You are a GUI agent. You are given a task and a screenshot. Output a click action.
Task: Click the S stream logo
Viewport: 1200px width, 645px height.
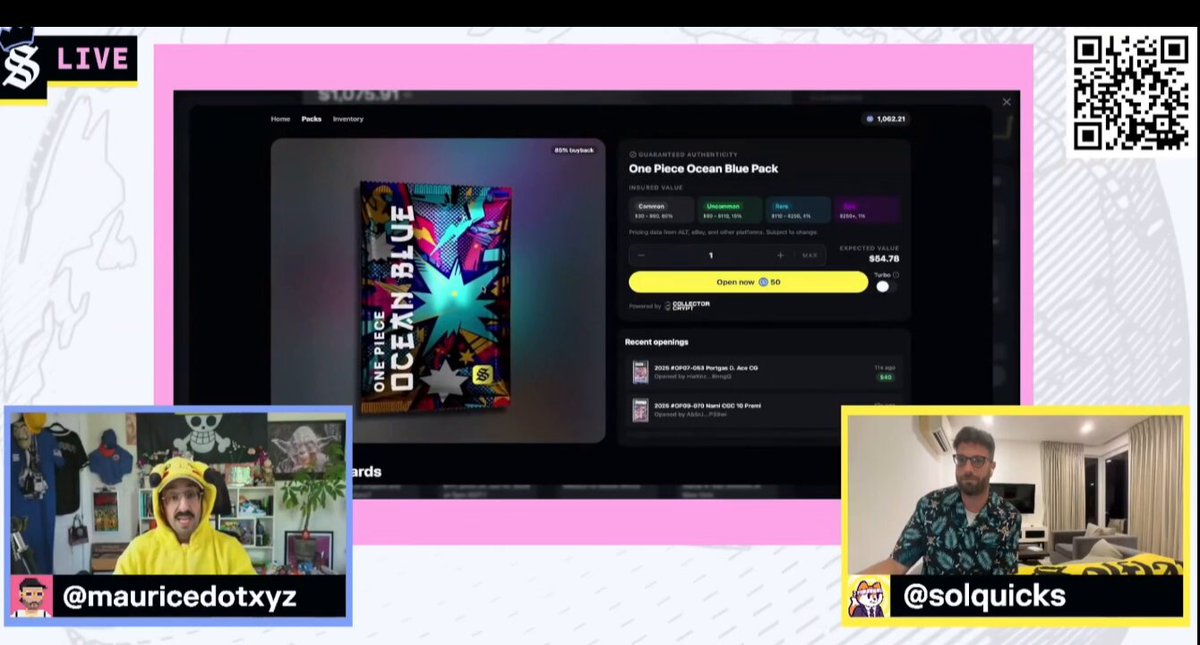point(21,66)
